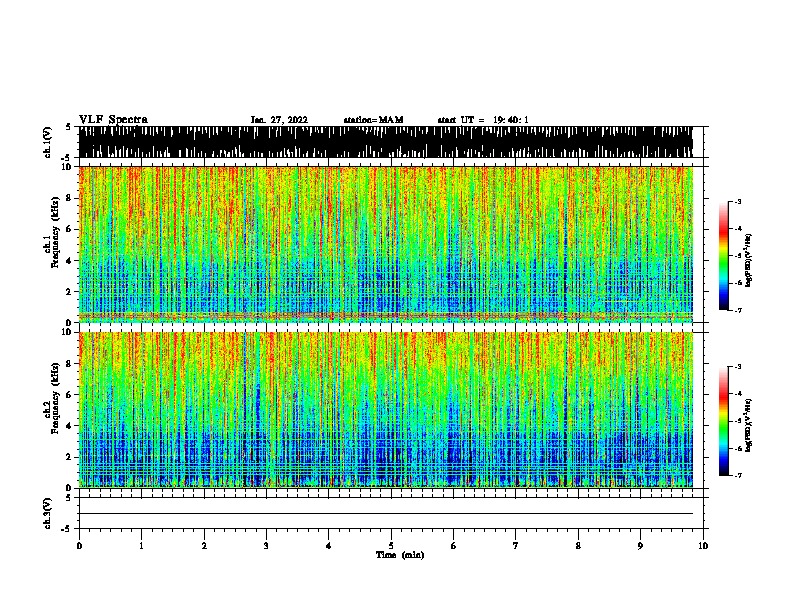Click the ch.1 color bar log(PSD) label
Viewport: 792px width, 612px height.
[749, 260]
